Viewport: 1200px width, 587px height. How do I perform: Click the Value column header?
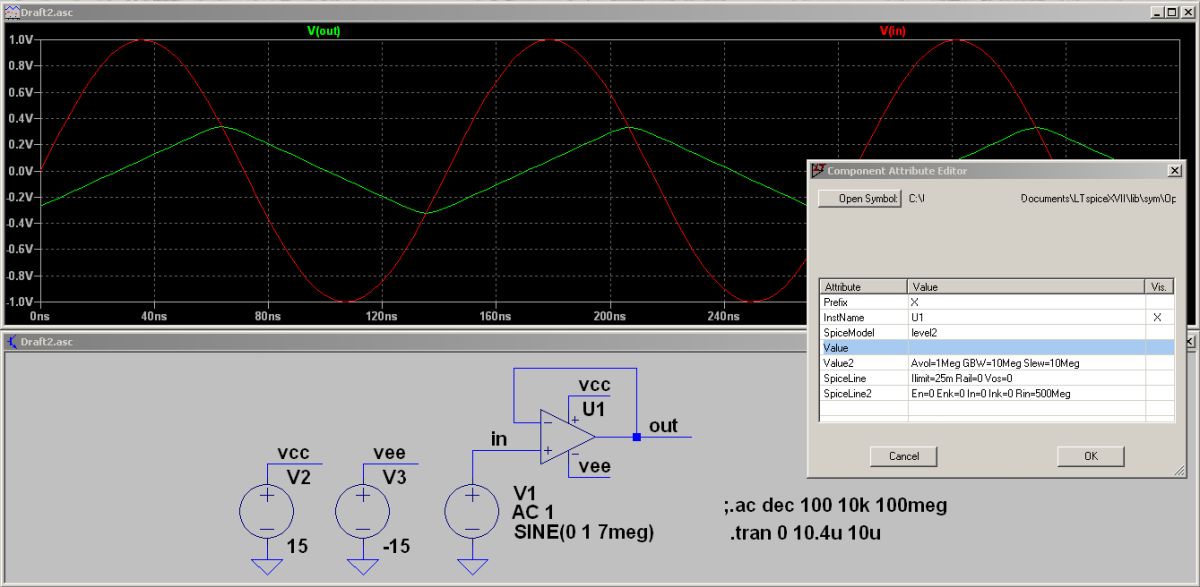[x=1026, y=286]
